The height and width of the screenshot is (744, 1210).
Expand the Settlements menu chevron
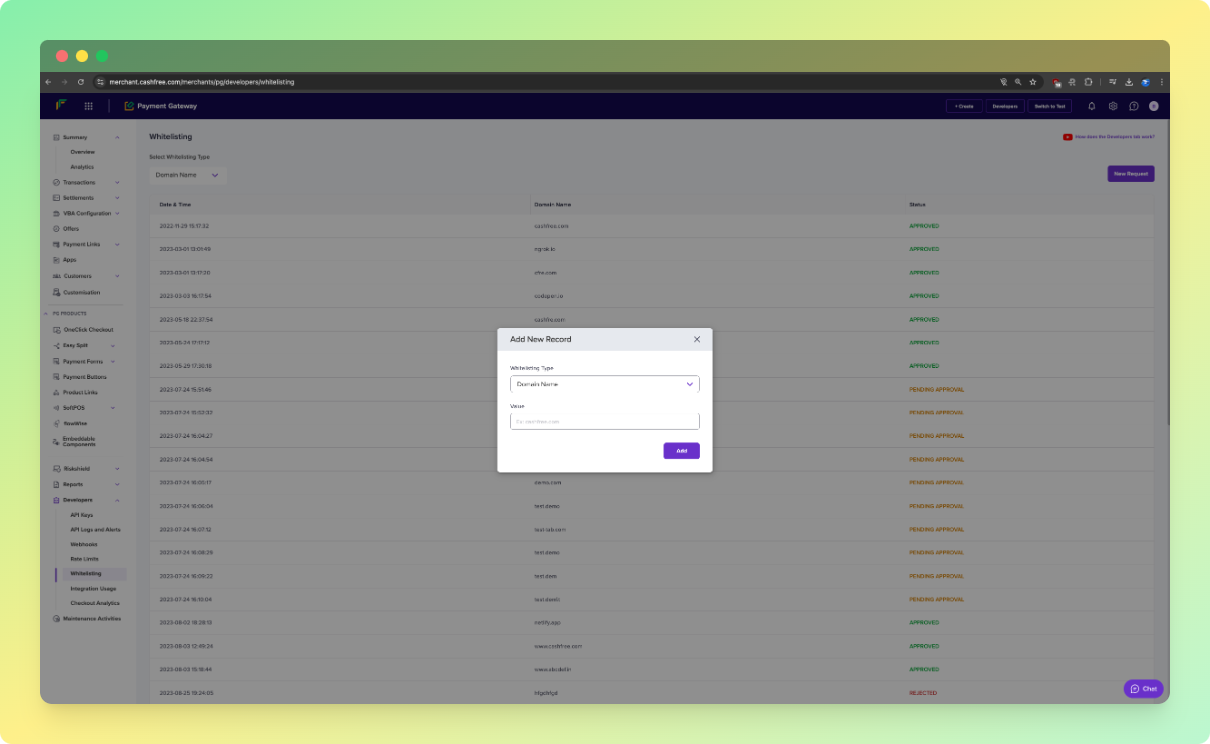point(117,198)
